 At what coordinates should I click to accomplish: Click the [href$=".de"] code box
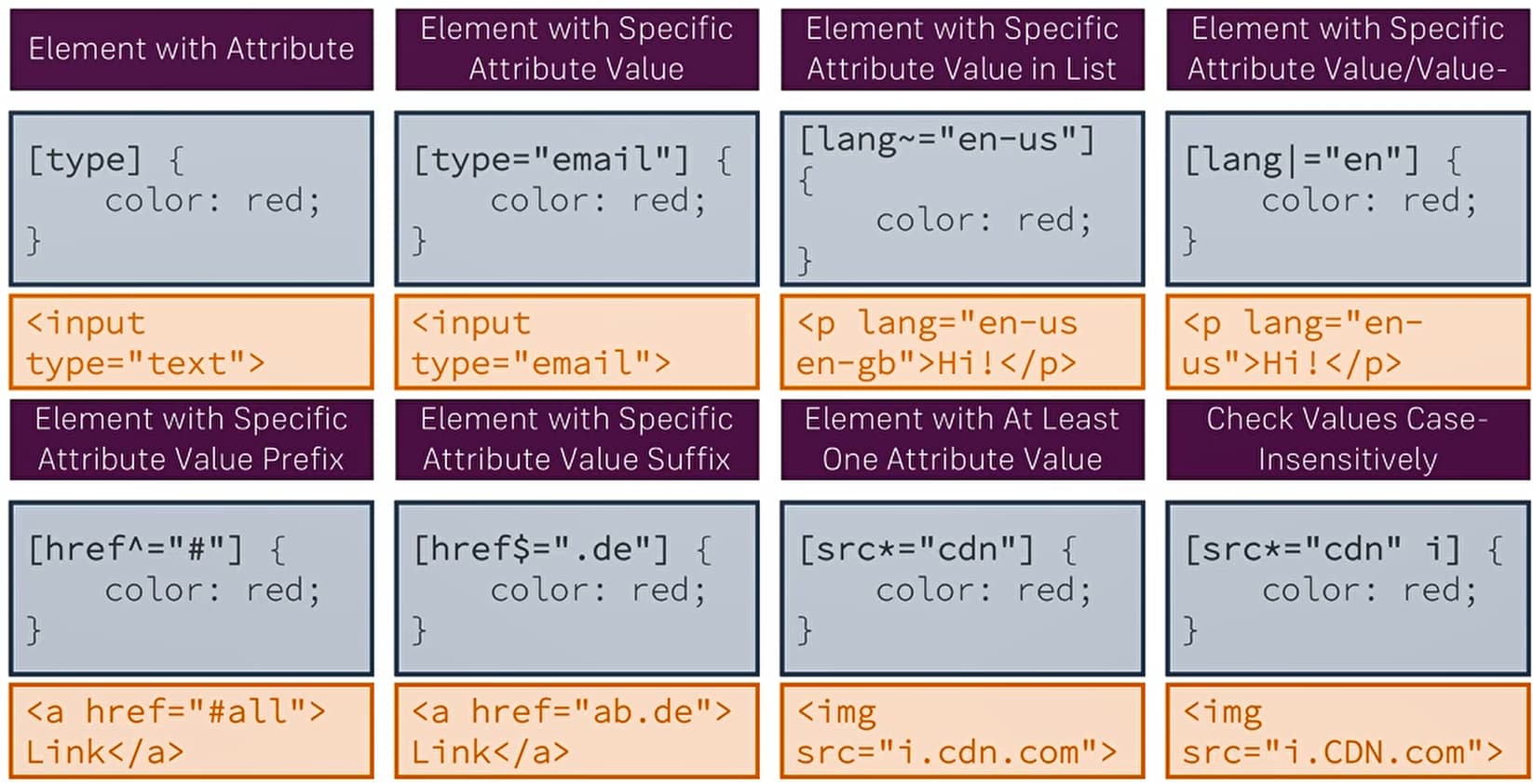577,588
